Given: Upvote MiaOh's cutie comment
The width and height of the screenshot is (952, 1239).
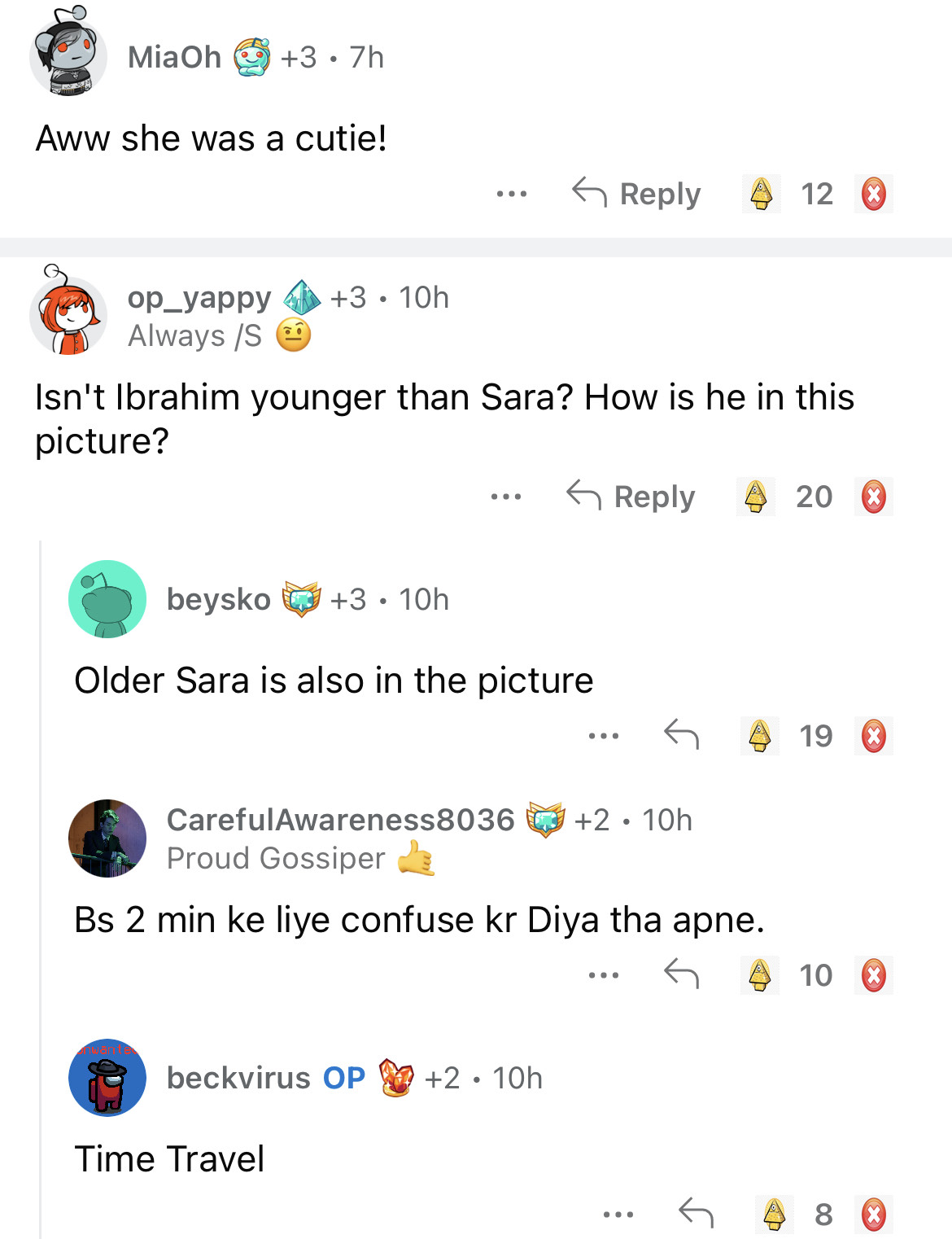Looking at the screenshot, I should [761, 195].
